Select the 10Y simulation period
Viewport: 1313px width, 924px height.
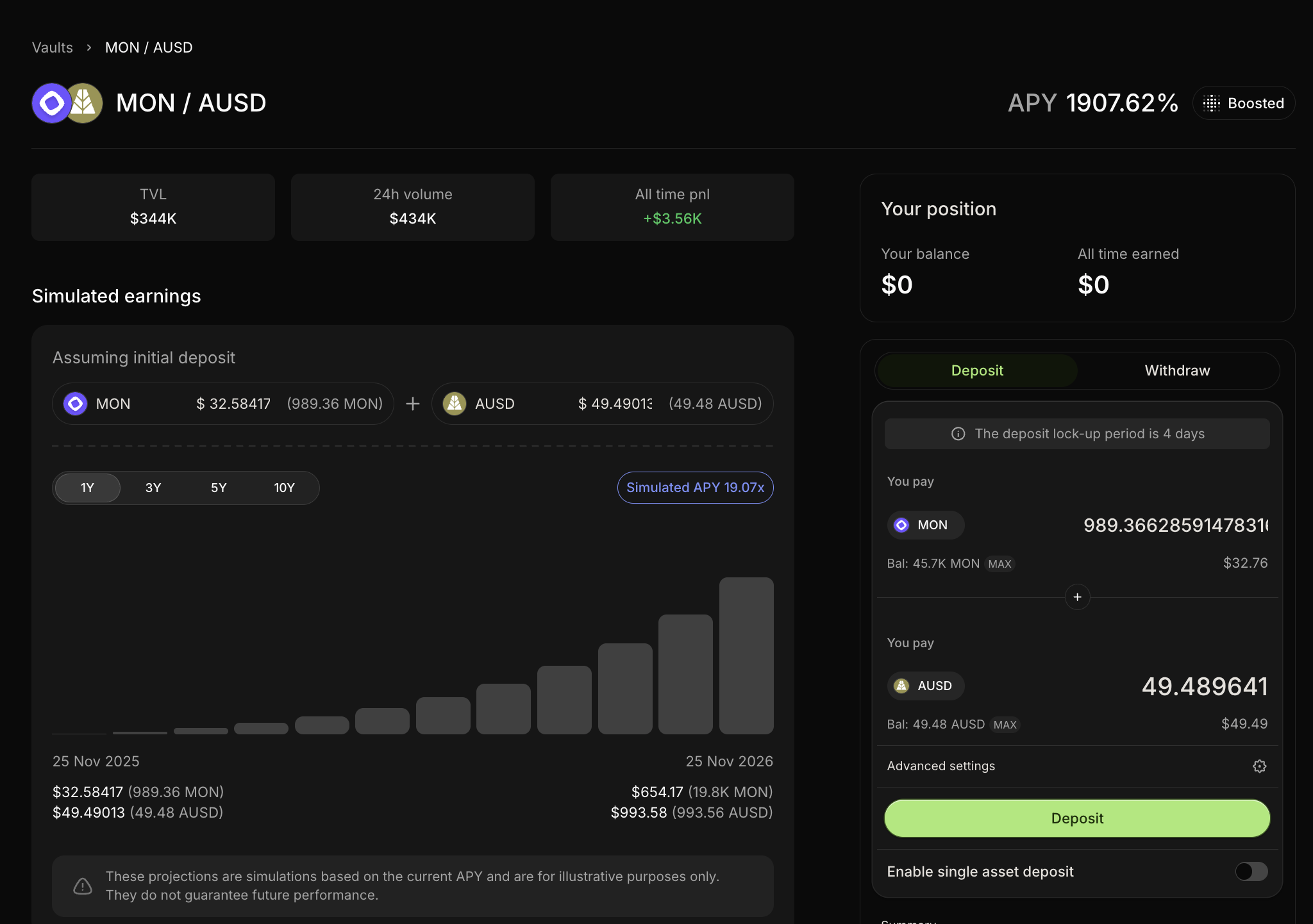point(284,488)
